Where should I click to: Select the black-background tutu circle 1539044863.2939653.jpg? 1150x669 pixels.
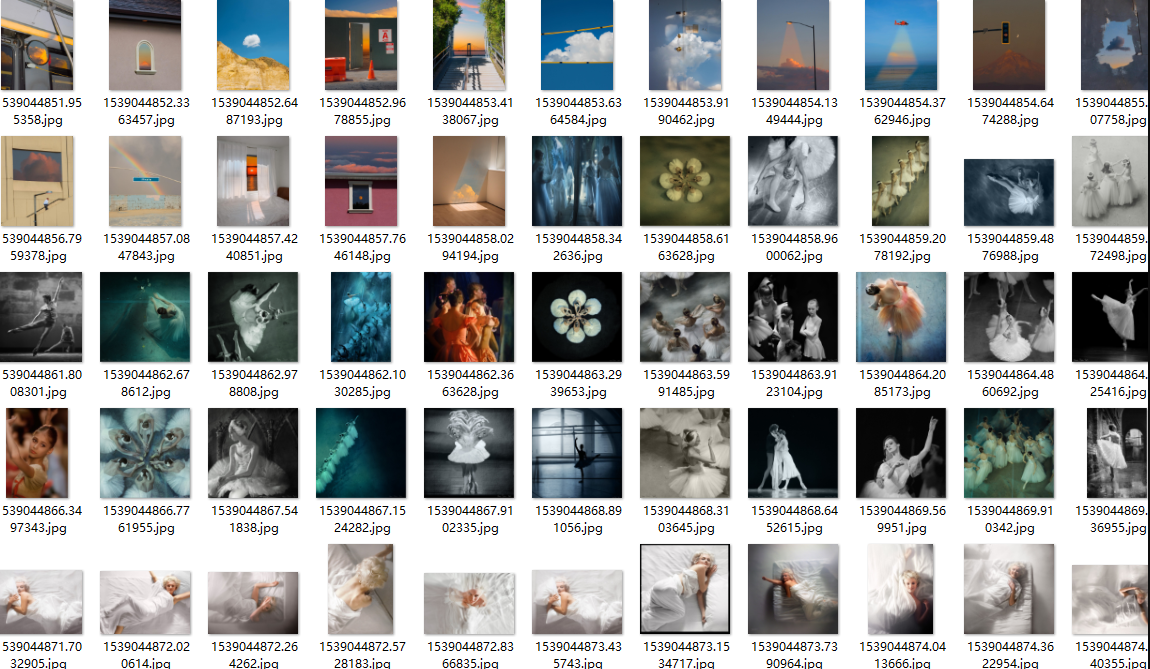(577, 318)
